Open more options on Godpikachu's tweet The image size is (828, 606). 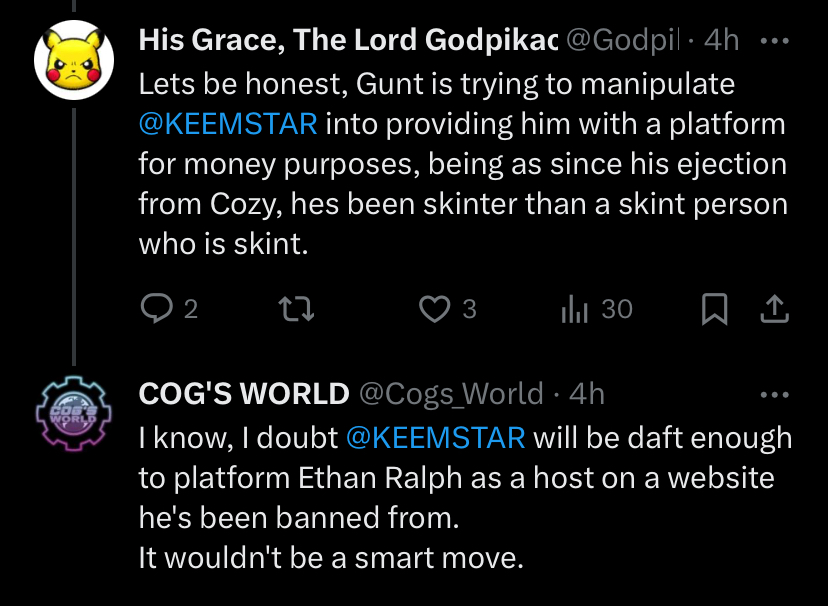click(x=775, y=40)
